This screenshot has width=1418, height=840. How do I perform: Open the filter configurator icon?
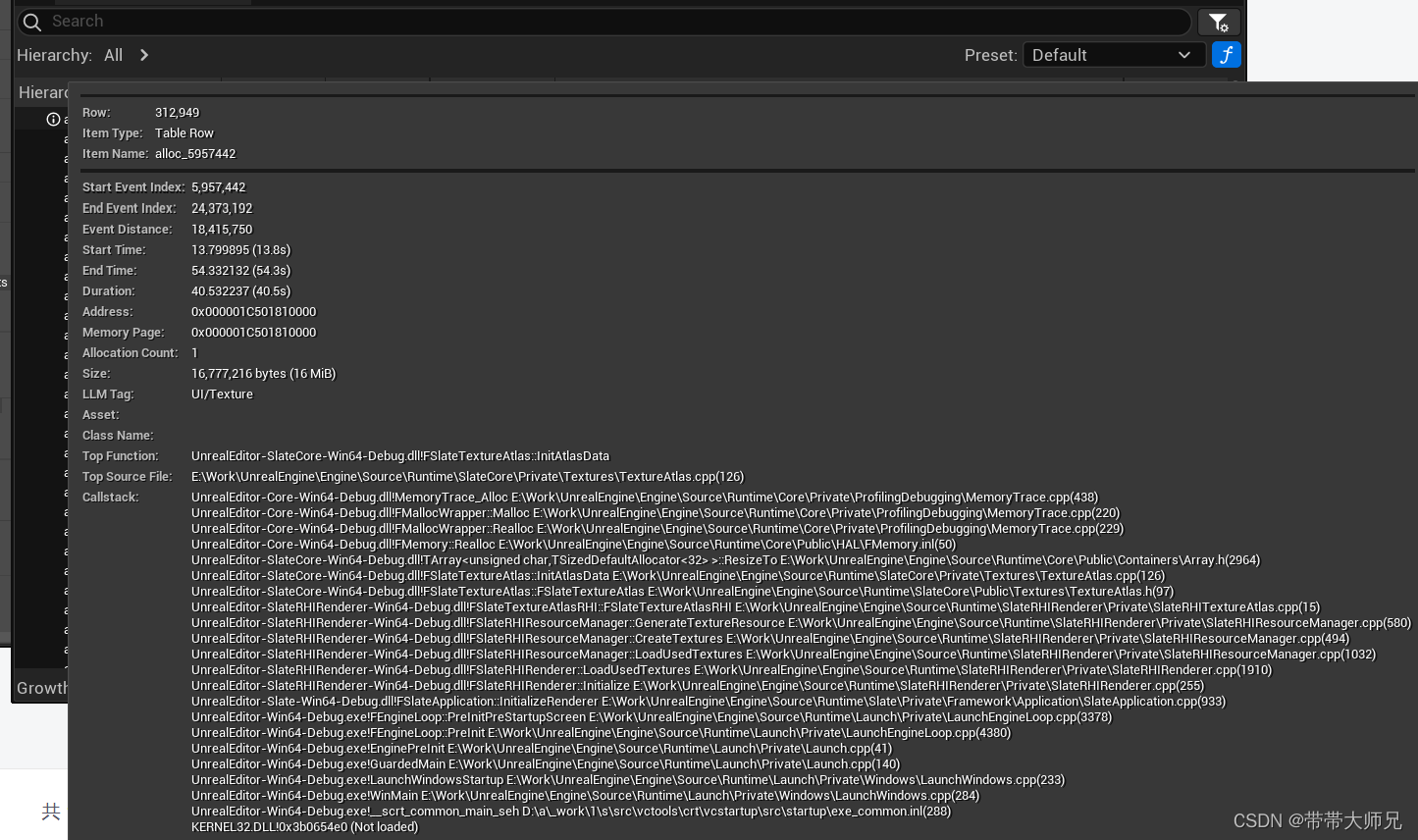(1219, 22)
